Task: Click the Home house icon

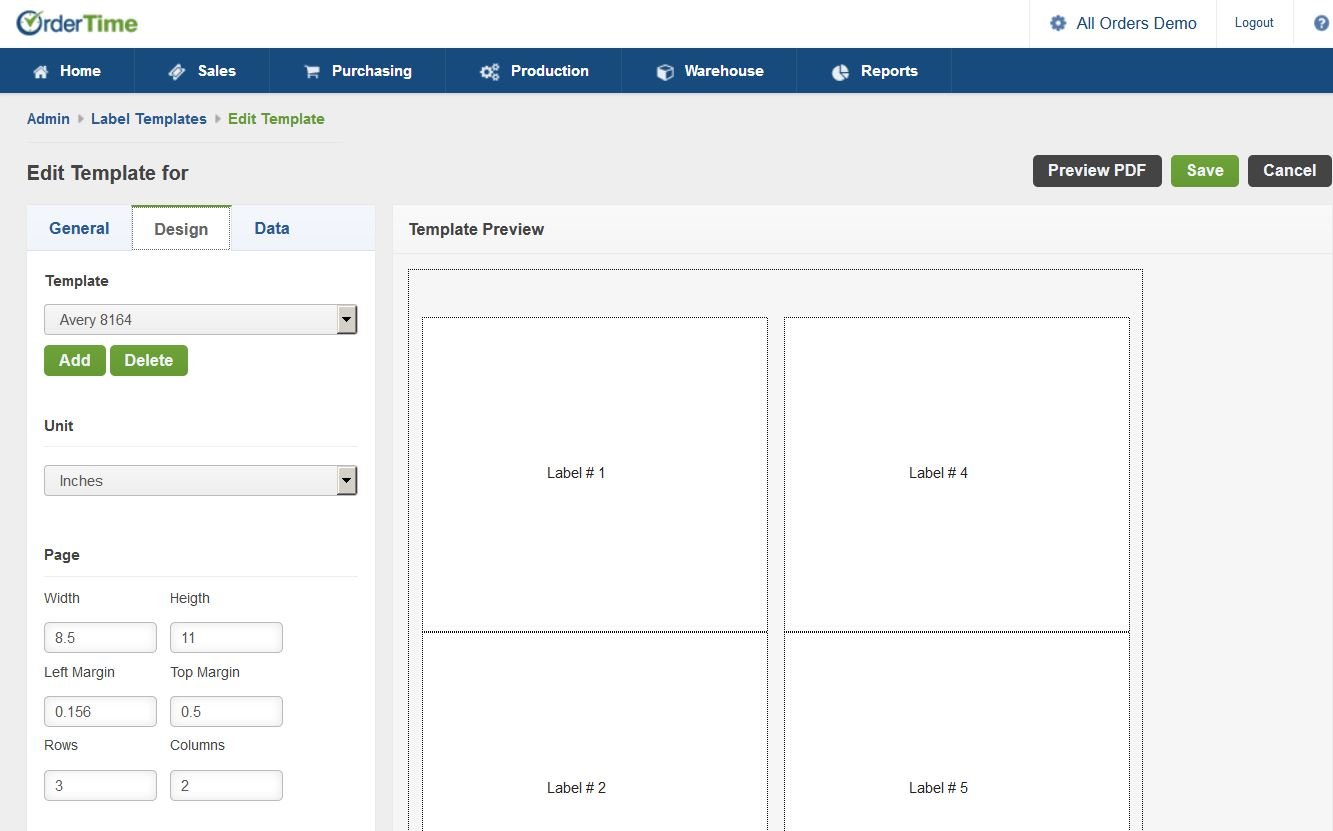Action: tap(41, 72)
